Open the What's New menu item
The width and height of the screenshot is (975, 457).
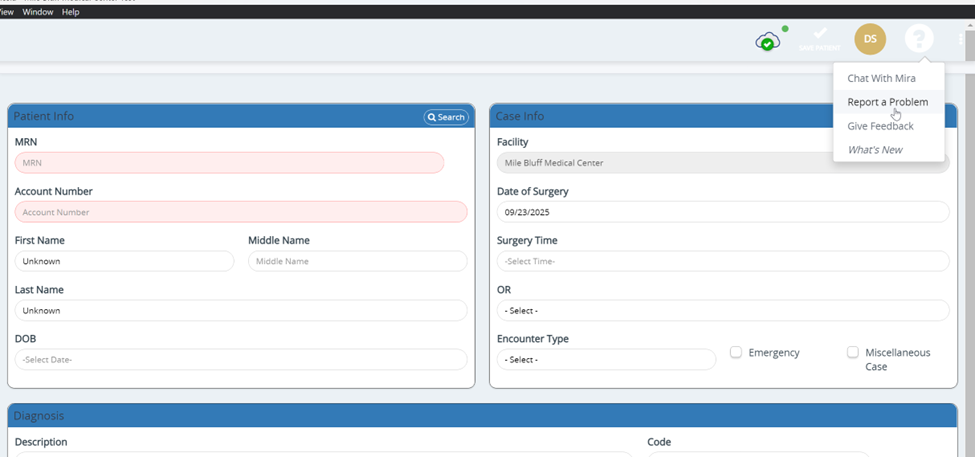point(875,150)
